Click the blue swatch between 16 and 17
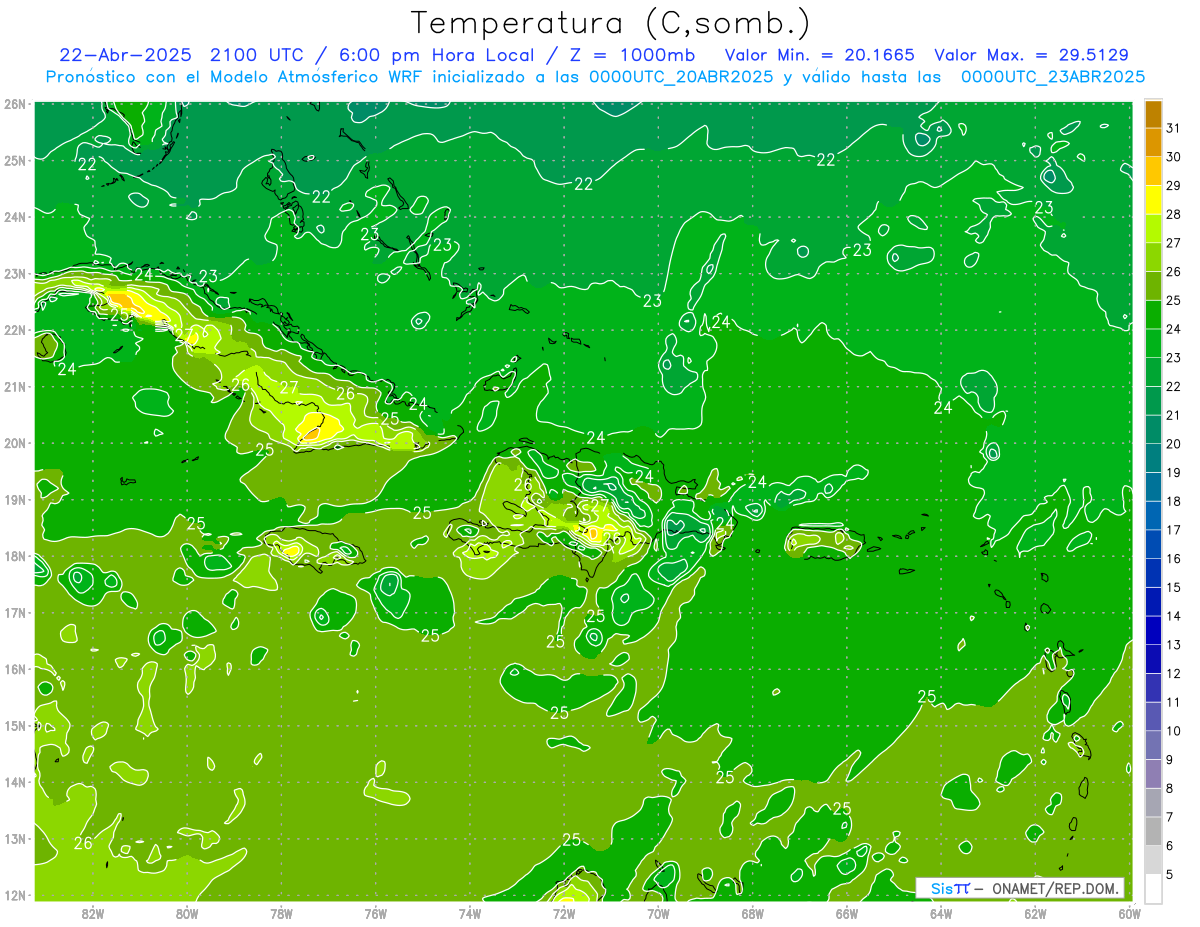This screenshot has height=927, width=1200. [x=1153, y=544]
